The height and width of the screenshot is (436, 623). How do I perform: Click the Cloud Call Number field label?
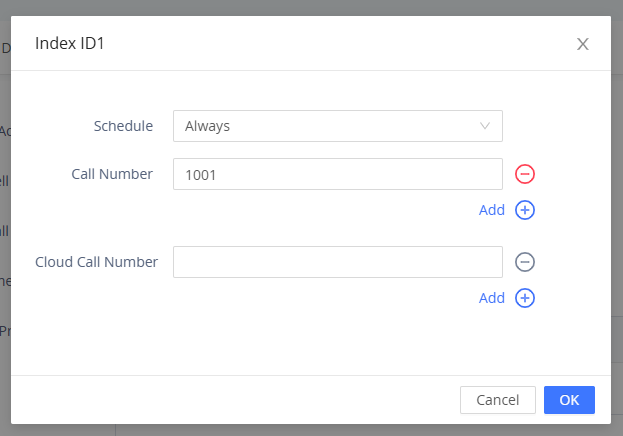tap(97, 262)
